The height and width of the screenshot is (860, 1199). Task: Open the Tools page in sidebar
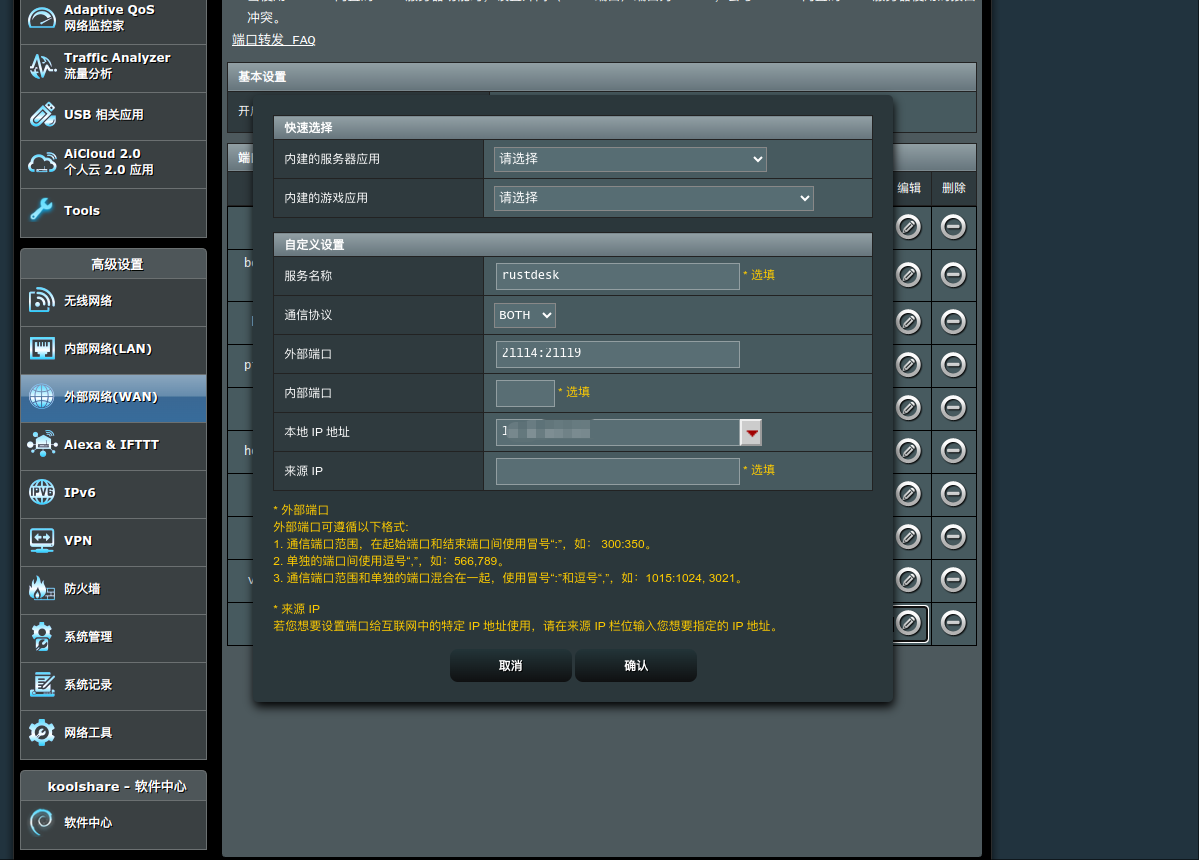click(113, 211)
